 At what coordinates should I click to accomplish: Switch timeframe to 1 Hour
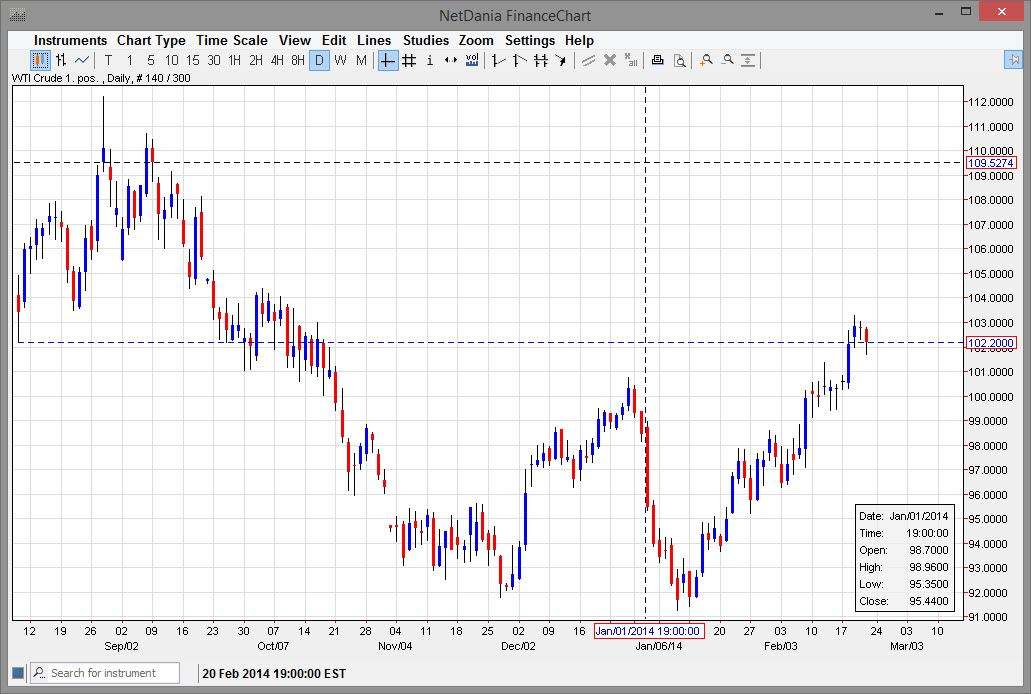233,60
